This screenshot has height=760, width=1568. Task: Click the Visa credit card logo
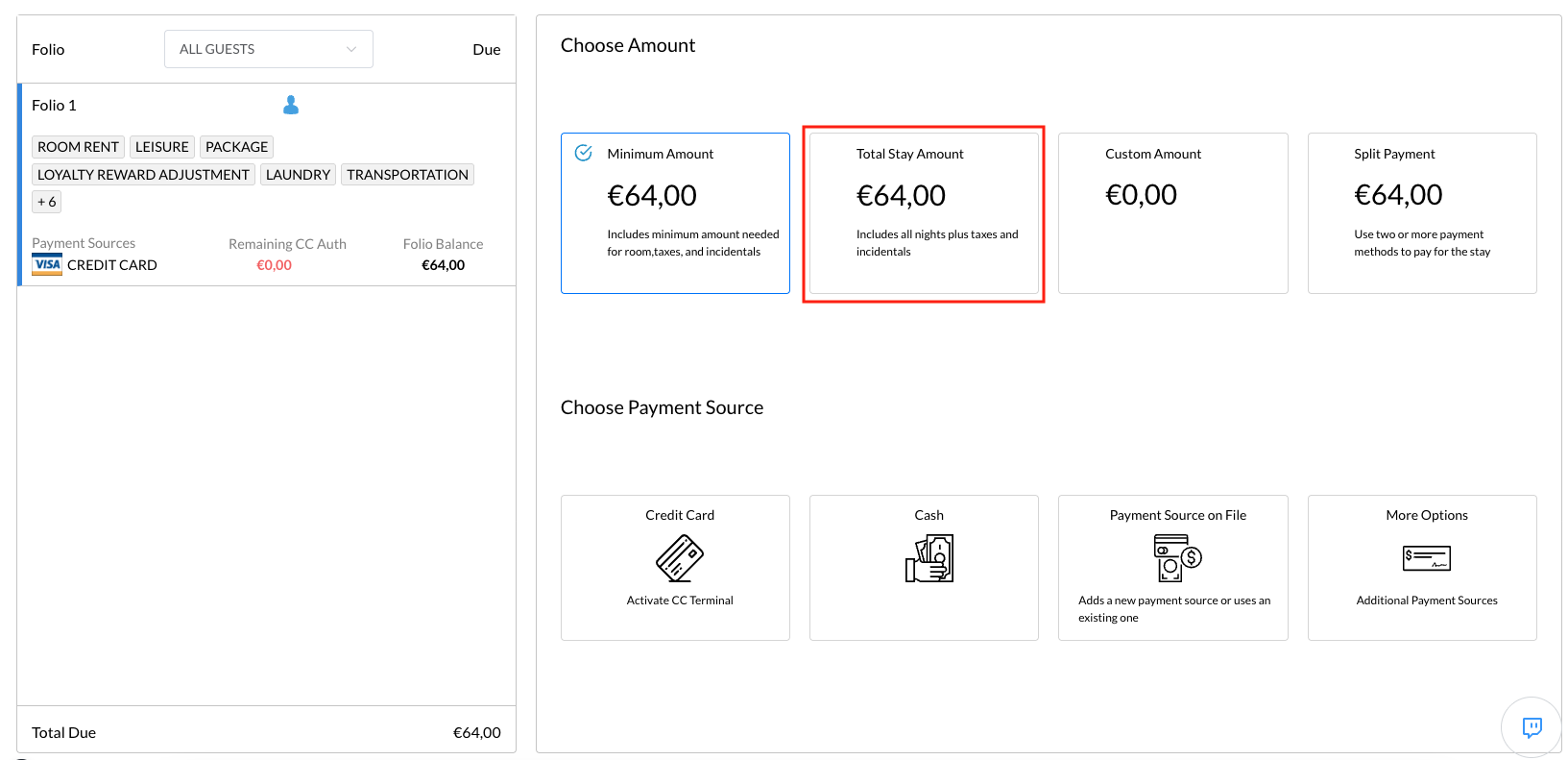(x=47, y=265)
